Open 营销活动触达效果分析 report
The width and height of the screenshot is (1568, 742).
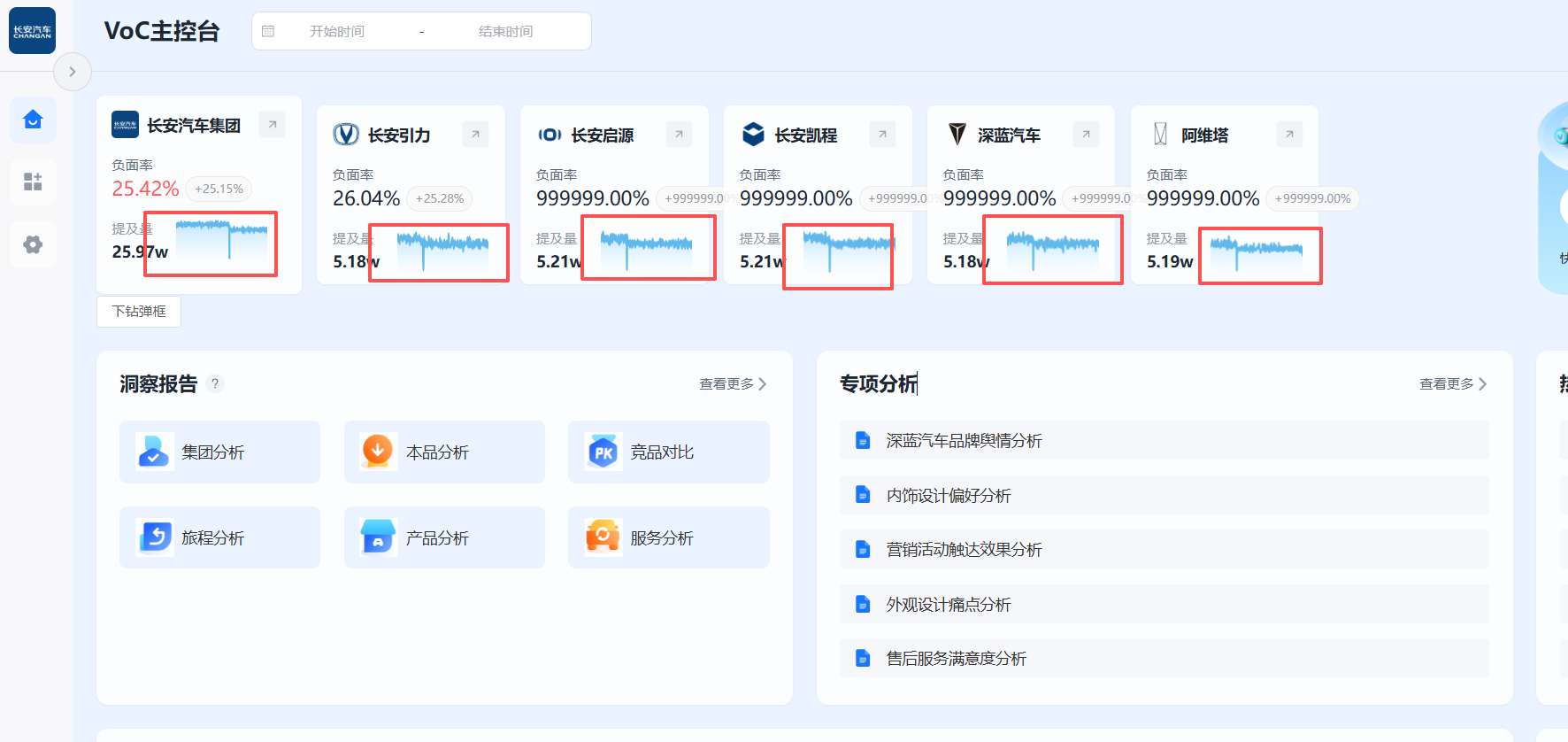click(1164, 549)
